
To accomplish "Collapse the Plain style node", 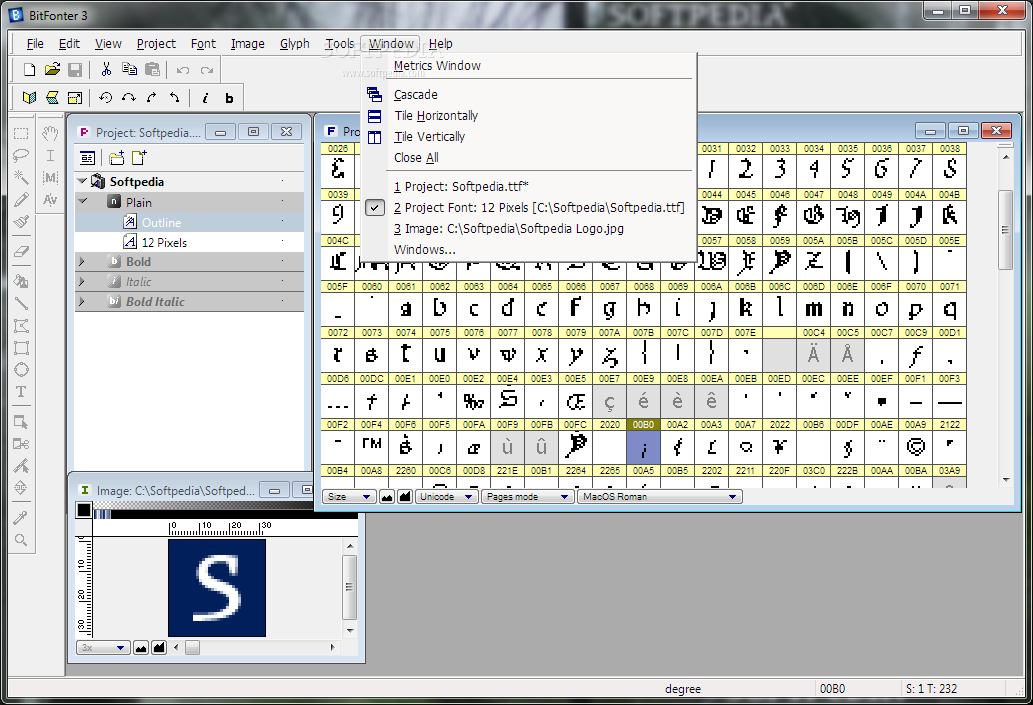I will [82, 201].
